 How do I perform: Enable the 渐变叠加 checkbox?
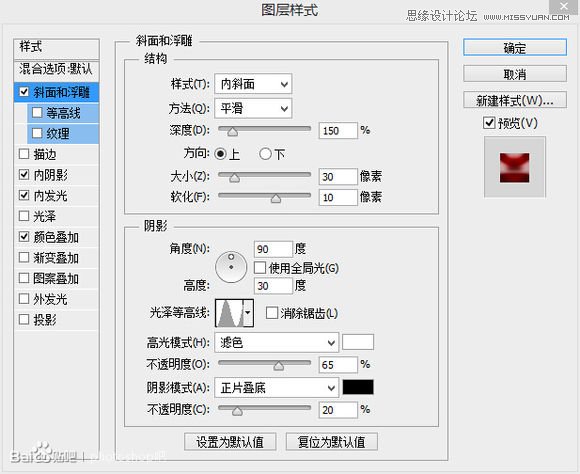pyautogui.click(x=24, y=257)
